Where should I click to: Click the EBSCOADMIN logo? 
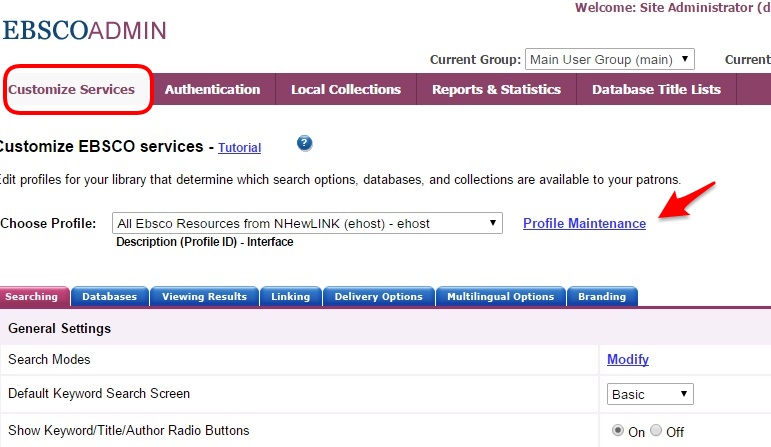coord(85,30)
